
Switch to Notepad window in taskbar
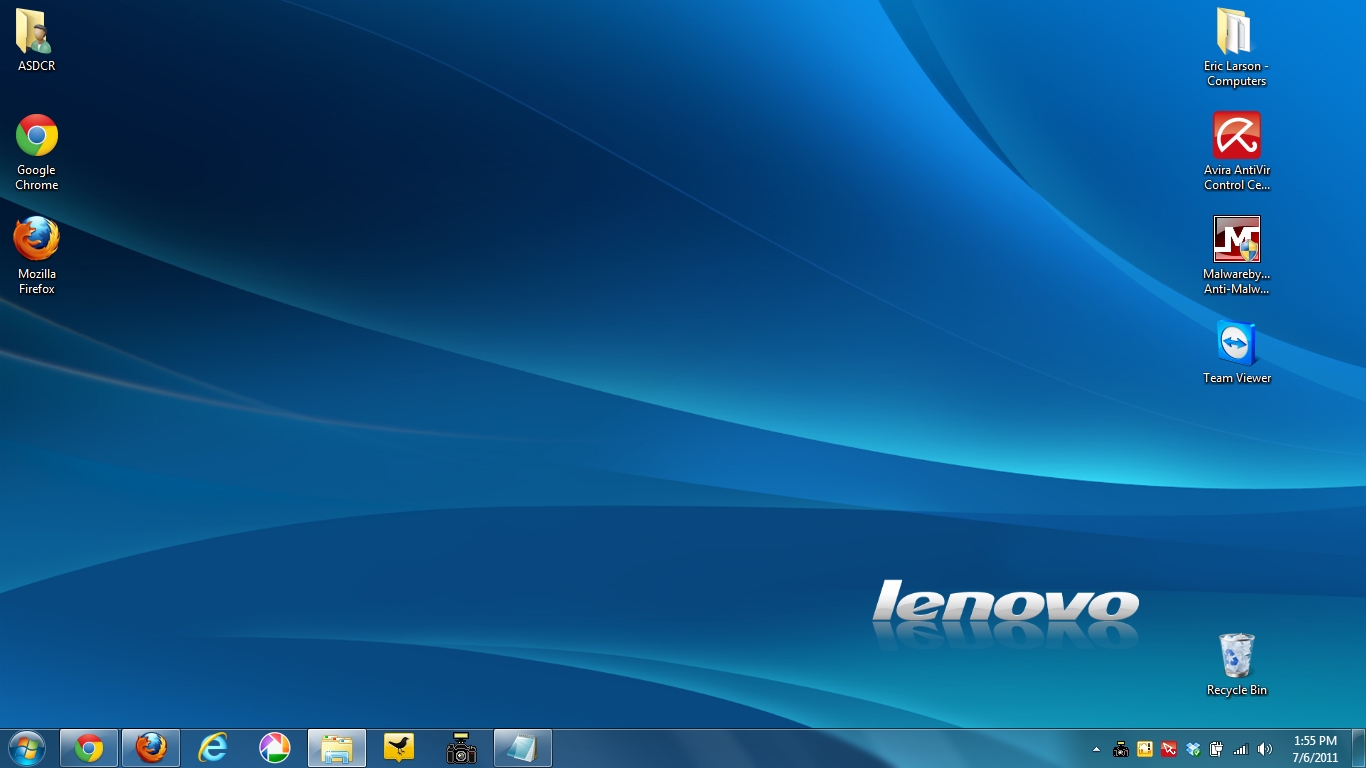coord(523,748)
